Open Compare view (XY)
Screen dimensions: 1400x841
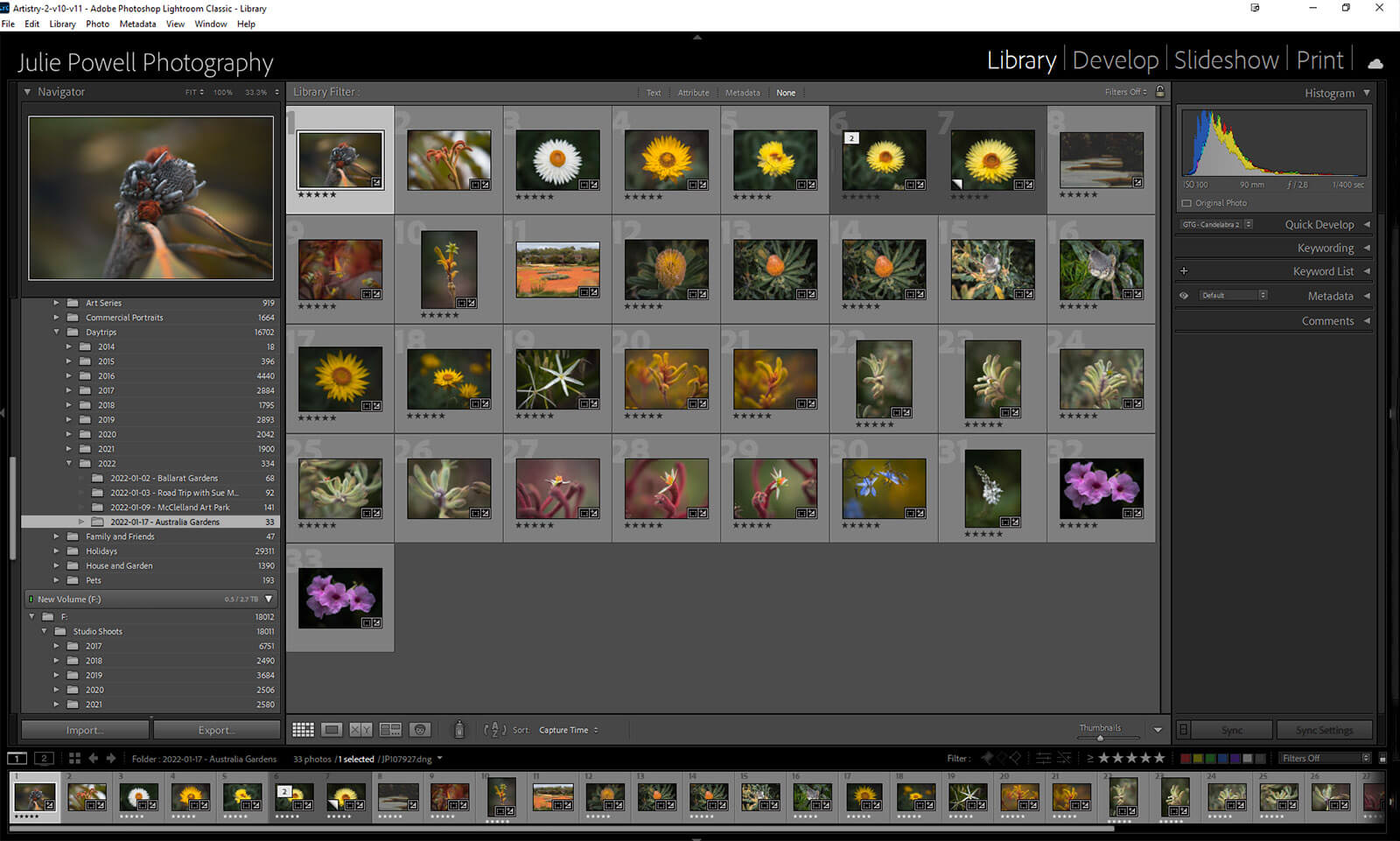pos(360,730)
